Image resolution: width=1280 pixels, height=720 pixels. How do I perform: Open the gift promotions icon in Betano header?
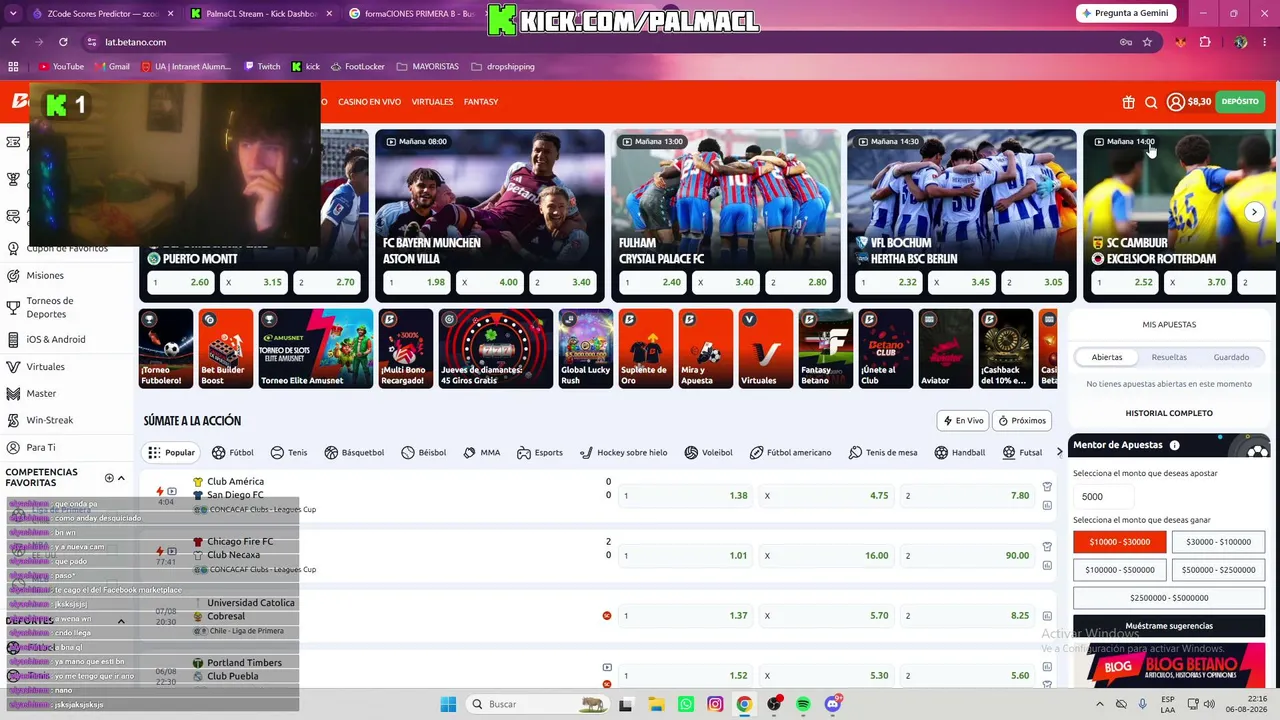click(1128, 102)
